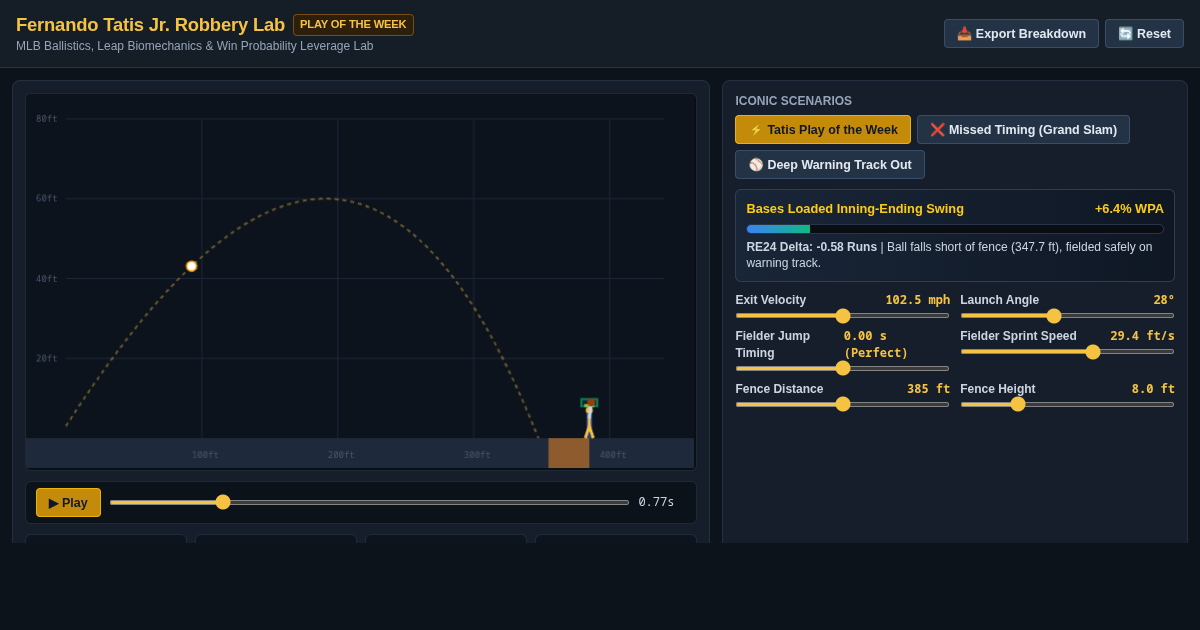This screenshot has width=1200, height=630.
Task: Click the 0.00 s (Perfect) timing value
Action: [876, 344]
